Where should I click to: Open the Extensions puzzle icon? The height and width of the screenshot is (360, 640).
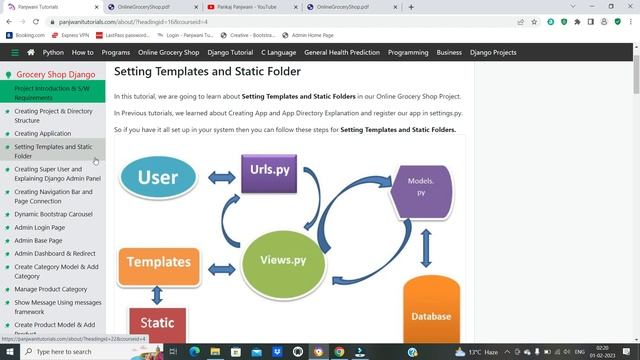pyautogui.click(x=577, y=22)
